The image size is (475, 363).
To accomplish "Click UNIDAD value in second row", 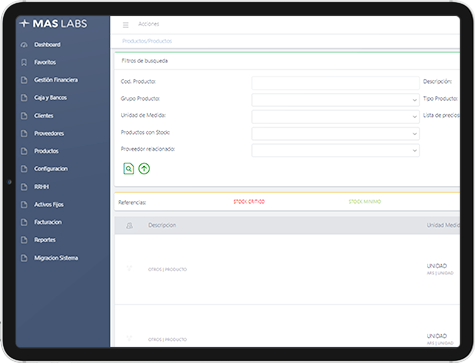I will (437, 336).
